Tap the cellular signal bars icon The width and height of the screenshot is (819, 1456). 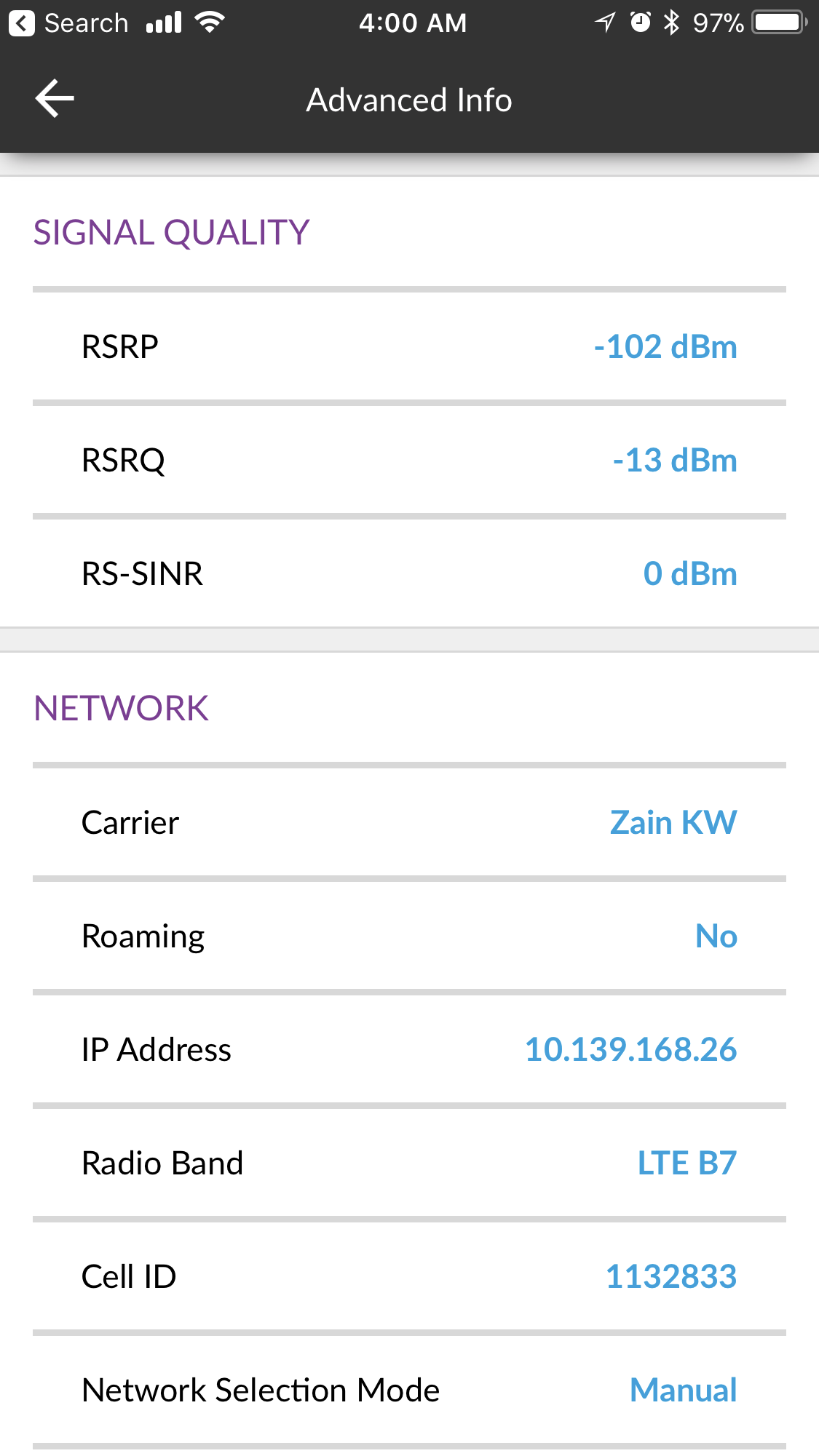coord(164,23)
